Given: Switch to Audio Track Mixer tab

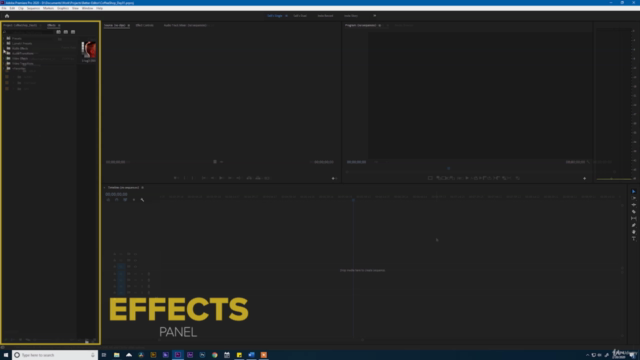Looking at the screenshot, I should click(185, 25).
